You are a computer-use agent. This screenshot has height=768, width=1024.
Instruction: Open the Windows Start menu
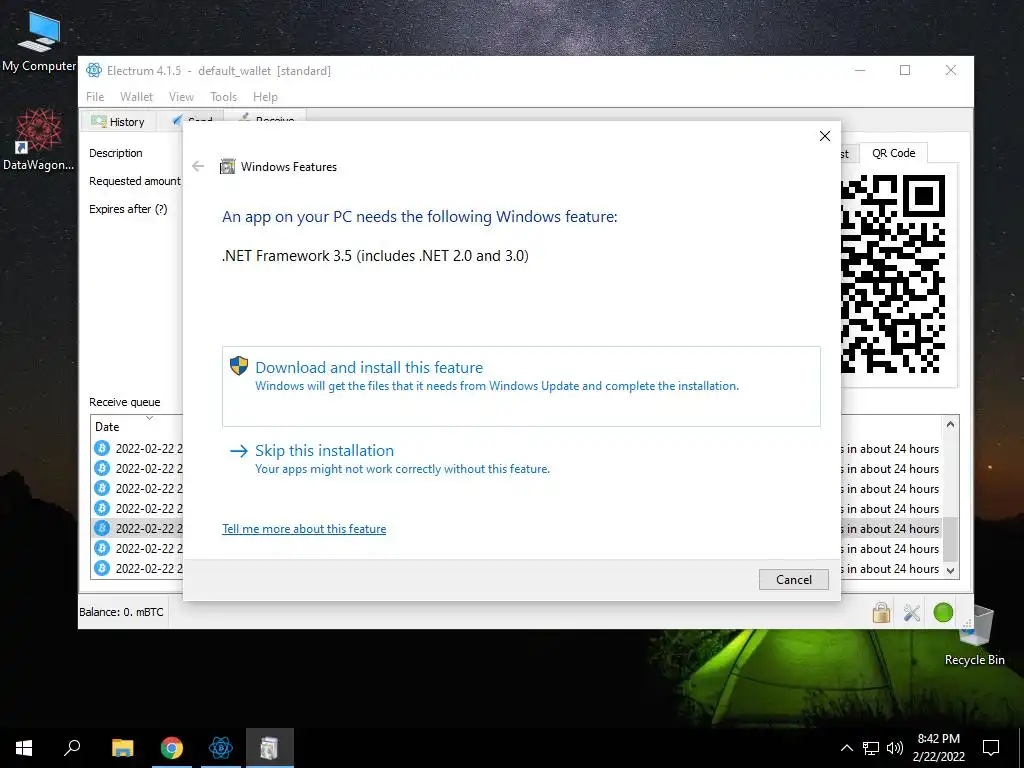(24, 748)
